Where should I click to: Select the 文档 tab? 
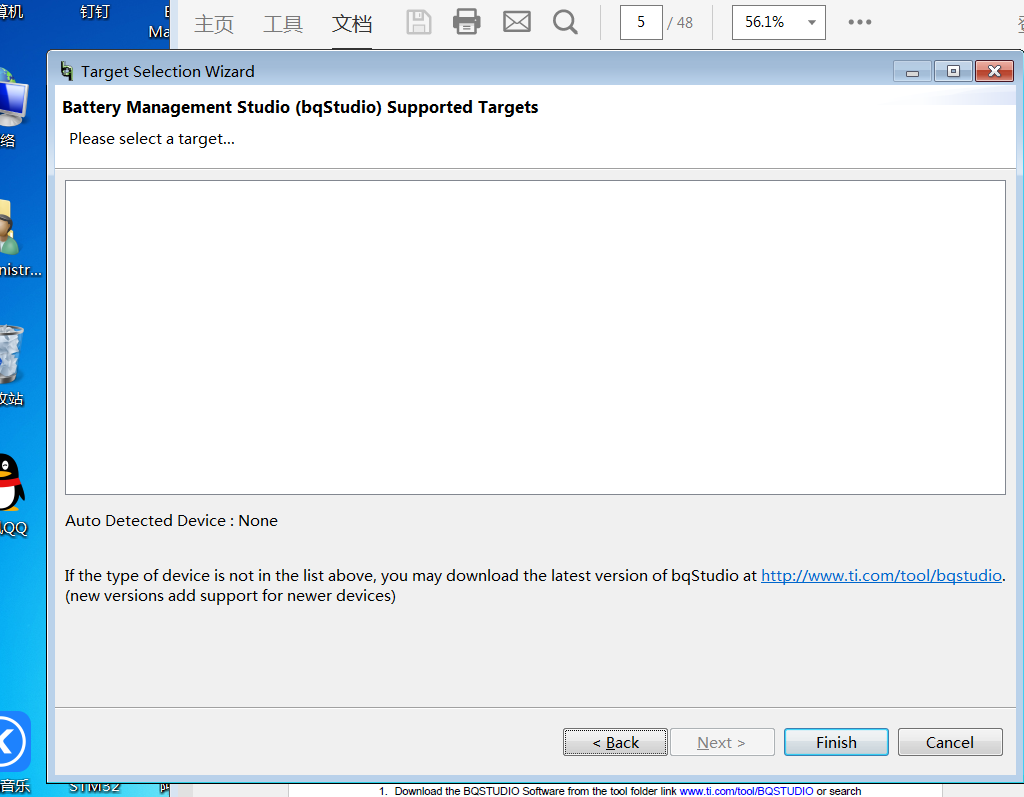(352, 23)
